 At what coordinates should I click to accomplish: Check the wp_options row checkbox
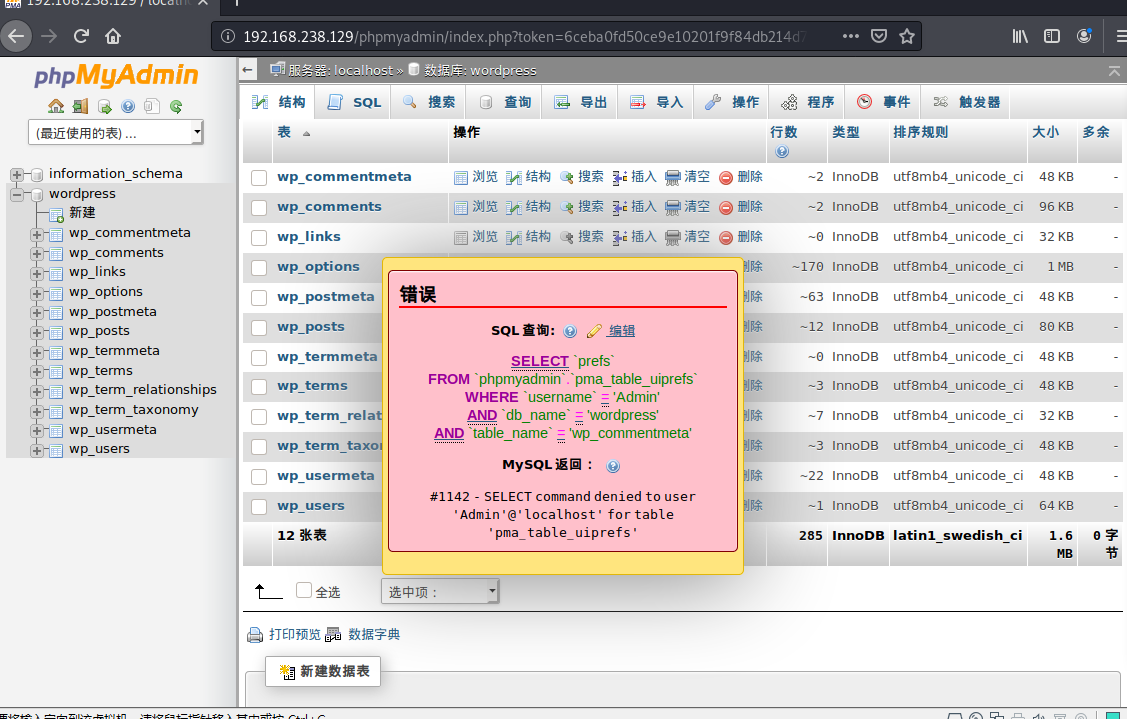259,267
